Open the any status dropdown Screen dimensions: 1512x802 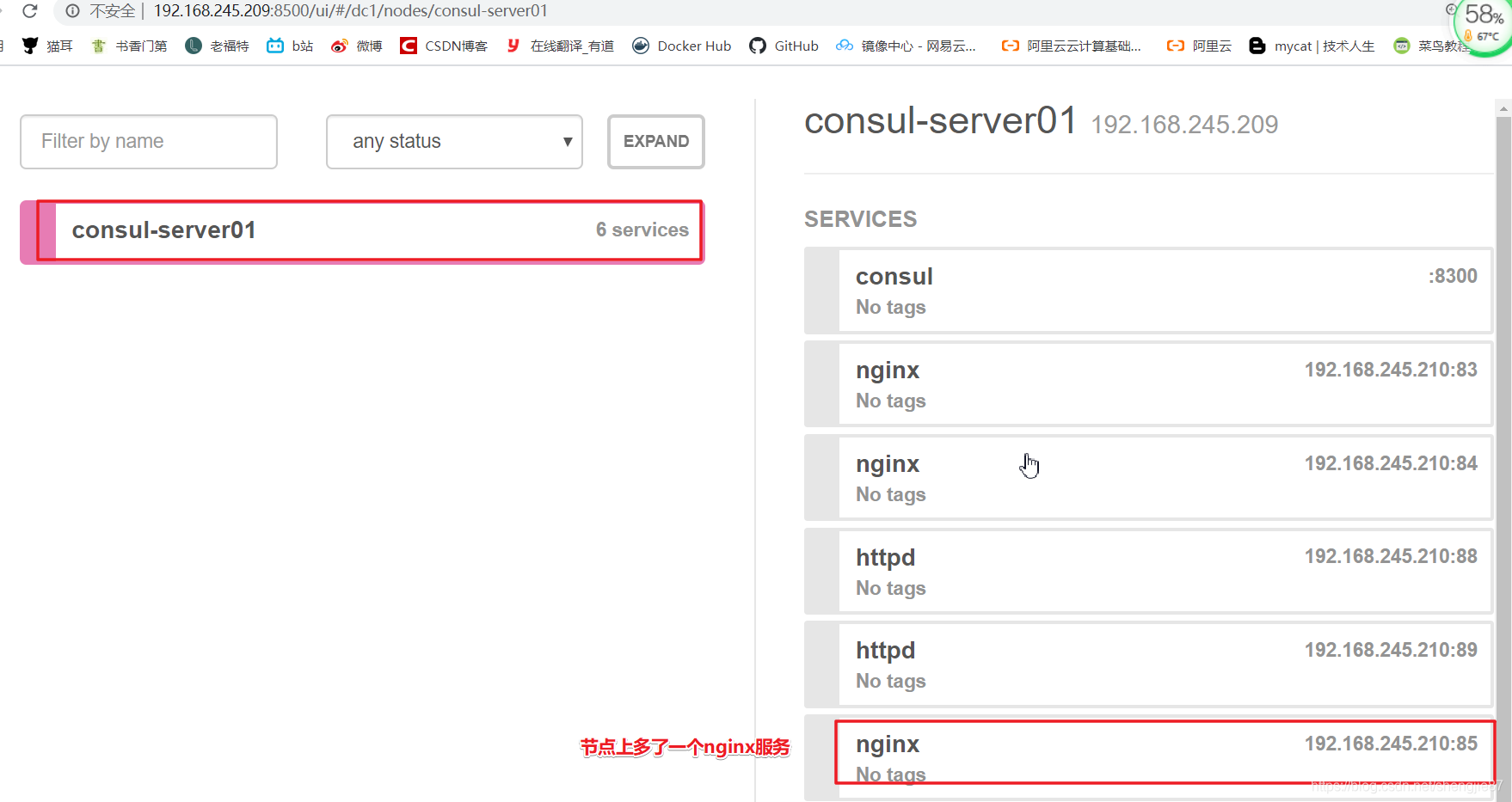click(x=454, y=142)
